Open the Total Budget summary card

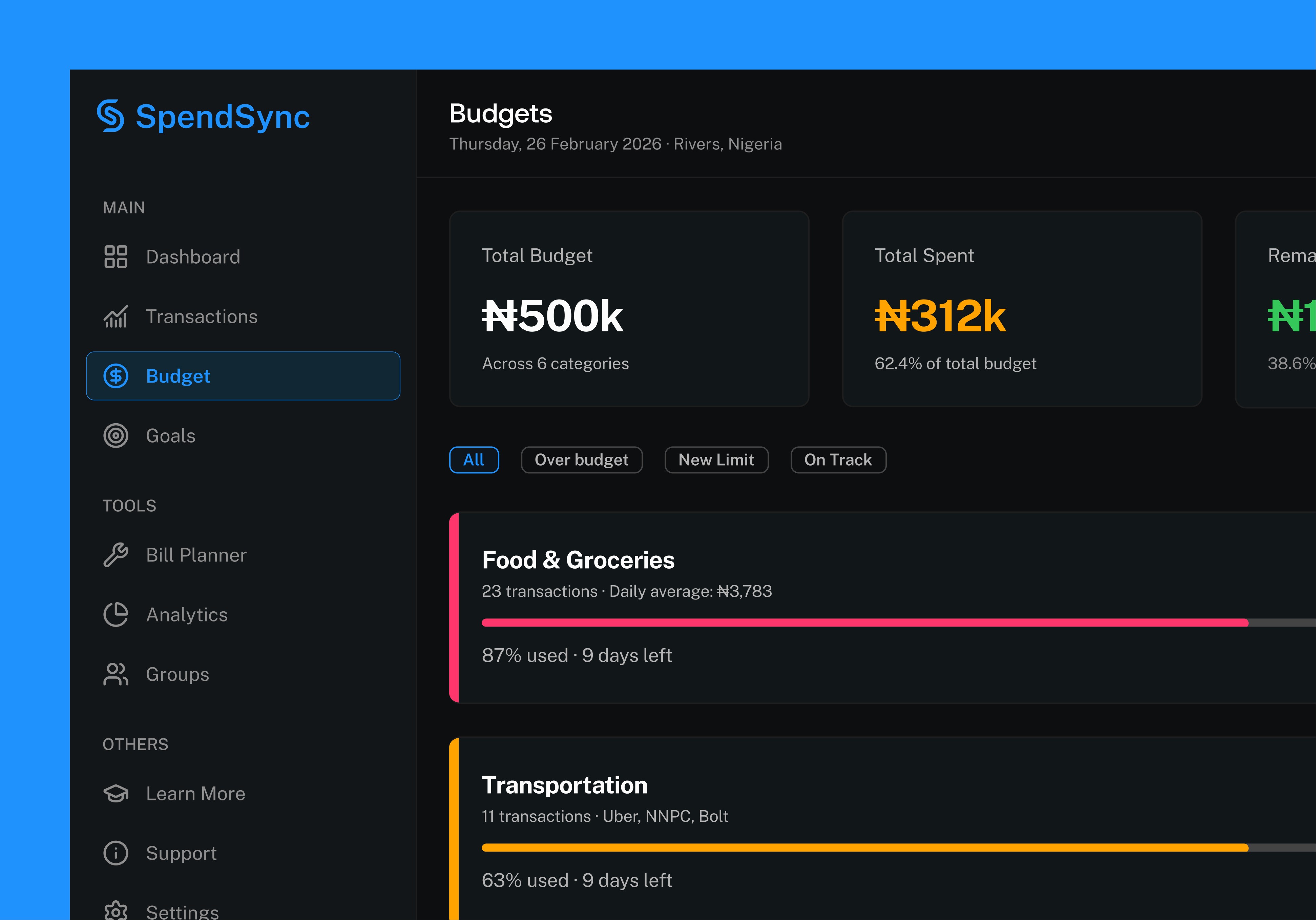coord(629,308)
